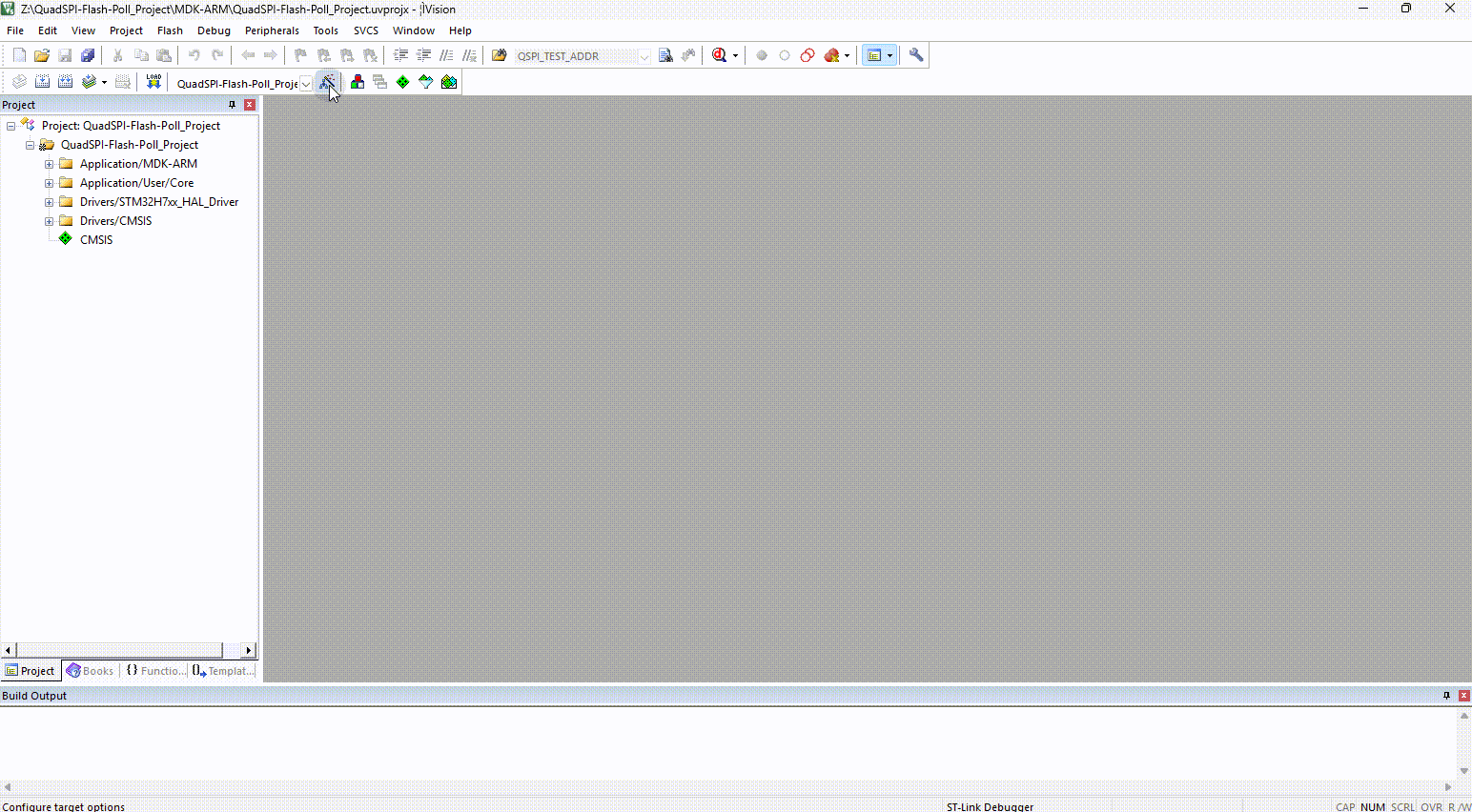1472x812 pixels.
Task: Click the Insert Breakpoint toolbar icon
Action: point(762,55)
